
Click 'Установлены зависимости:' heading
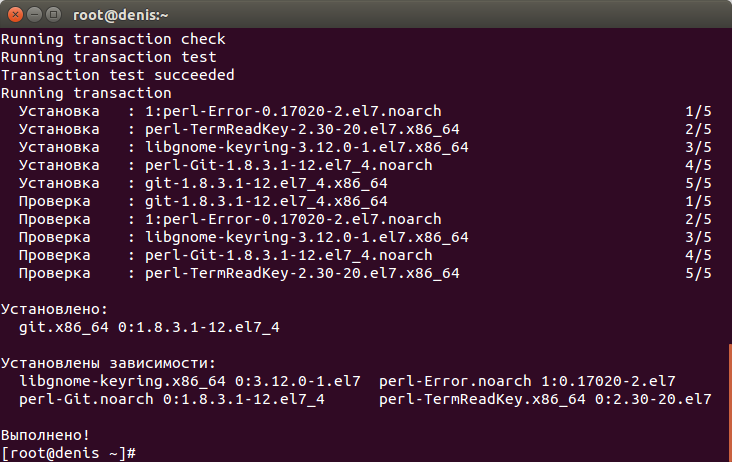108,363
